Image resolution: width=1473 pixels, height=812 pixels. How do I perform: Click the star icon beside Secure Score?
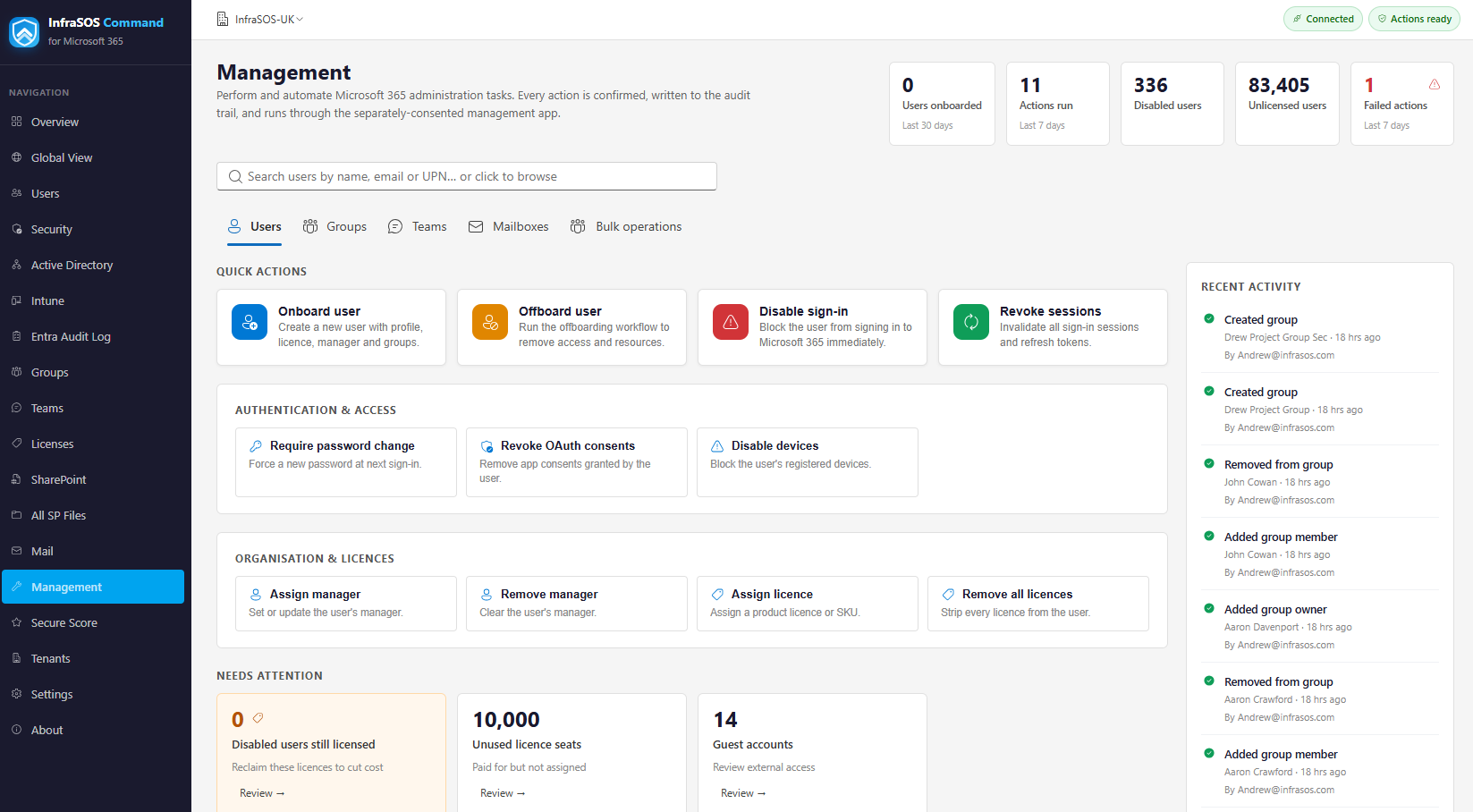[x=16, y=622]
